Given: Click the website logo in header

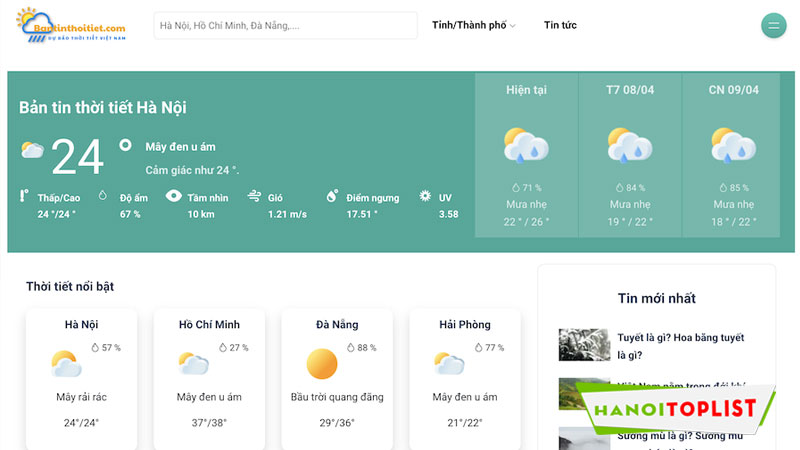Looking at the screenshot, I should click(72, 26).
